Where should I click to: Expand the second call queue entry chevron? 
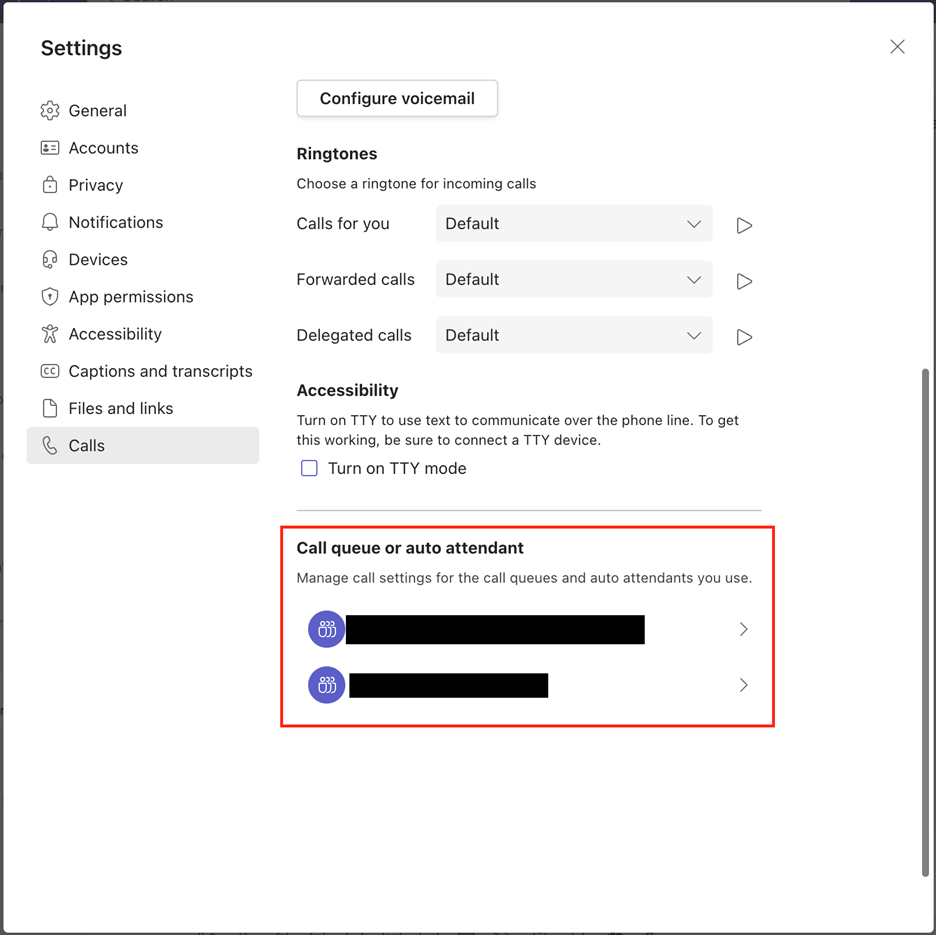click(x=743, y=685)
